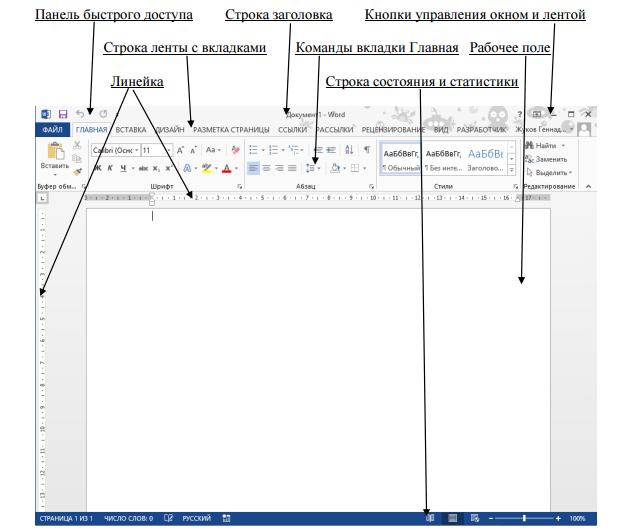Save the document from Quick Access Toolbar

click(x=63, y=114)
